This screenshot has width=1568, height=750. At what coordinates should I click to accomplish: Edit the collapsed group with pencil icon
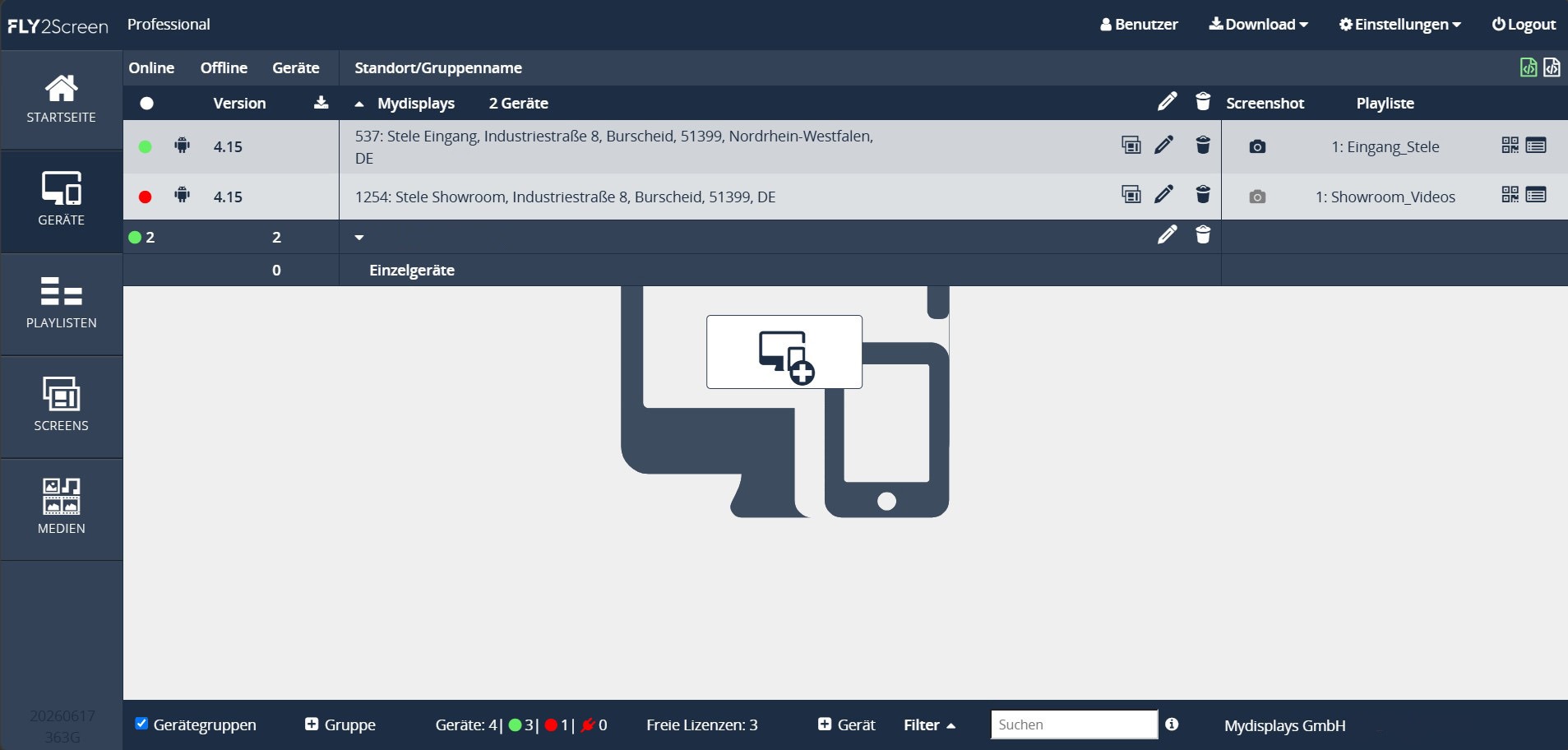[1167, 235]
